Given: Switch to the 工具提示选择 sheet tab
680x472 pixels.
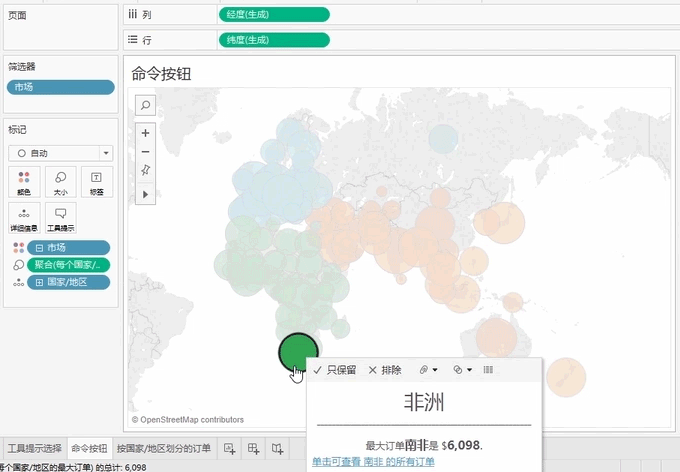Looking at the screenshot, I should pyautogui.click(x=33, y=448).
